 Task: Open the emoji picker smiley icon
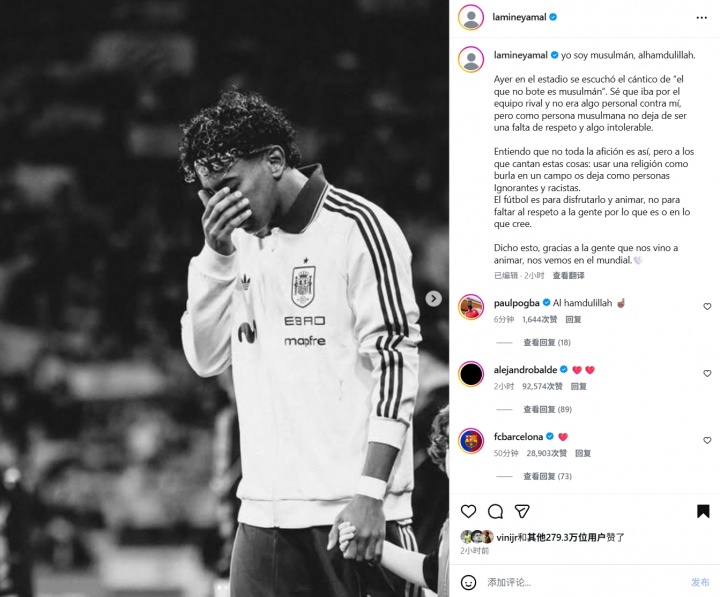click(468, 582)
